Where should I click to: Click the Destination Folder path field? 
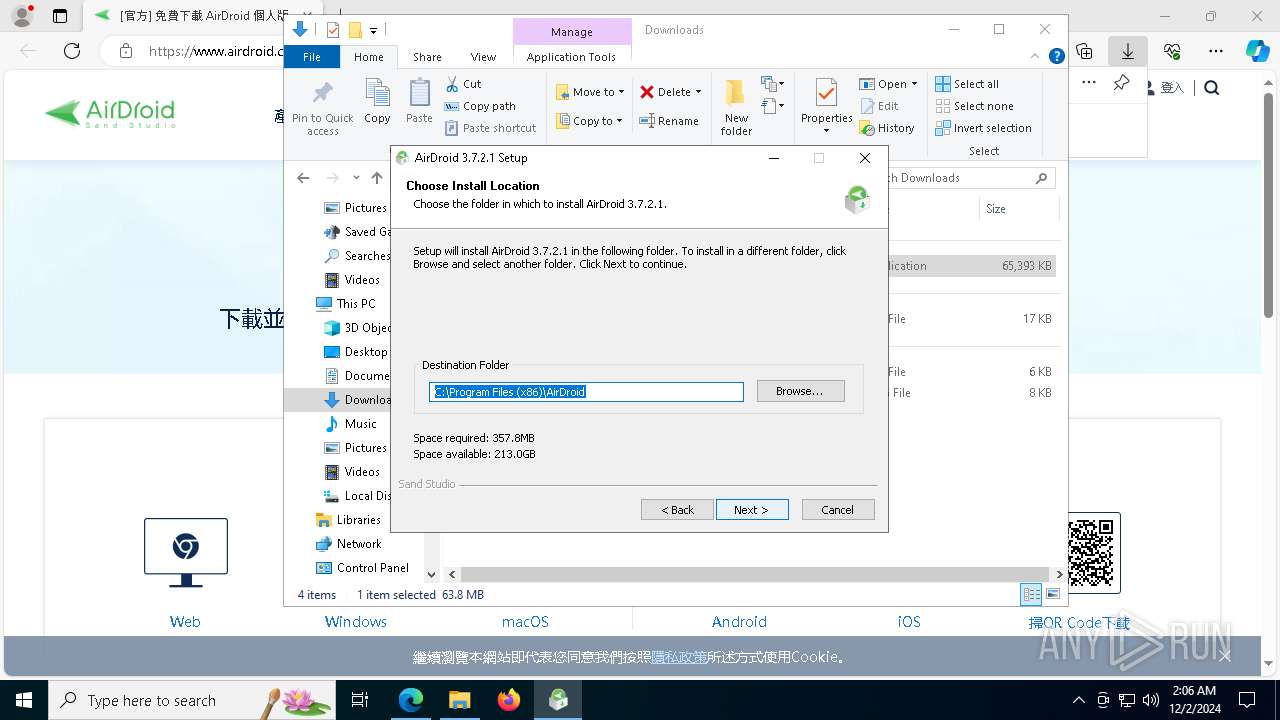pos(586,392)
